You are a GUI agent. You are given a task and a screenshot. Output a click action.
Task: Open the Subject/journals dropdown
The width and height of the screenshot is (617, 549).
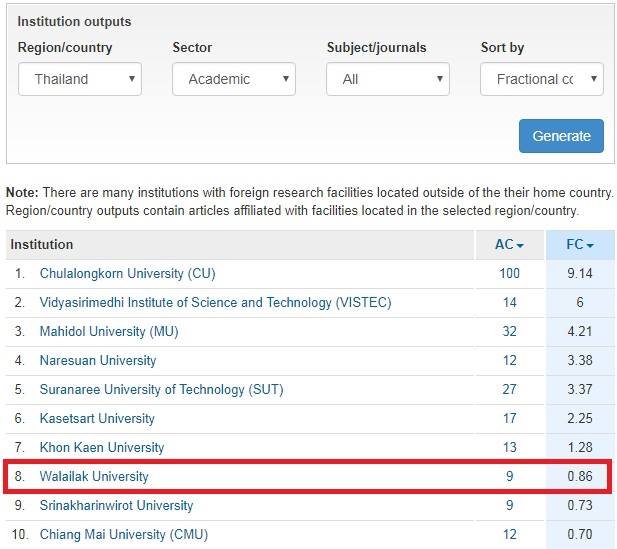[x=388, y=79]
